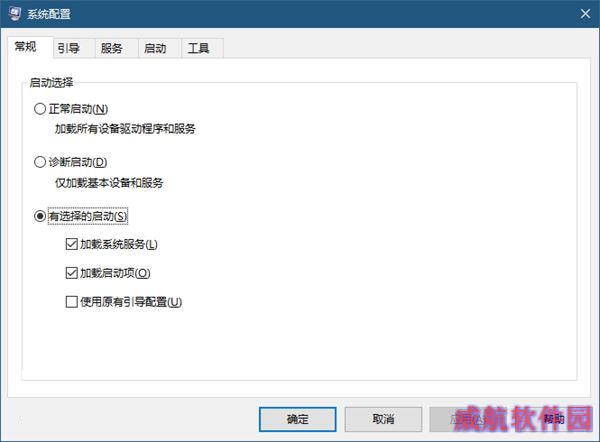The height and width of the screenshot is (442, 600).
Task: Toggle the 加载启动项(O) checkbox
Action: point(72,273)
